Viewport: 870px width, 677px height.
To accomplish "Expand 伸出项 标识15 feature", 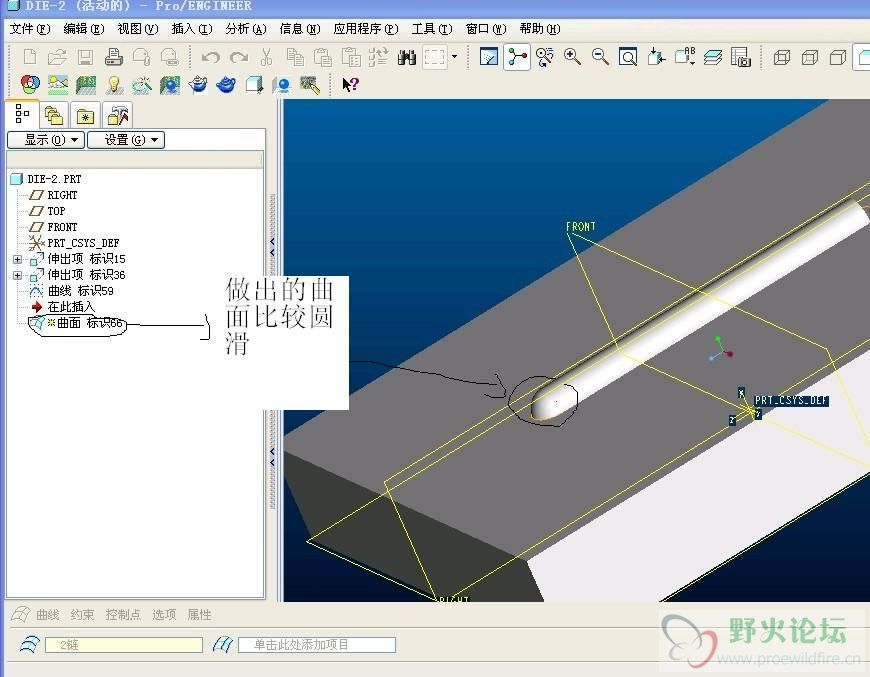I will pos(17,259).
